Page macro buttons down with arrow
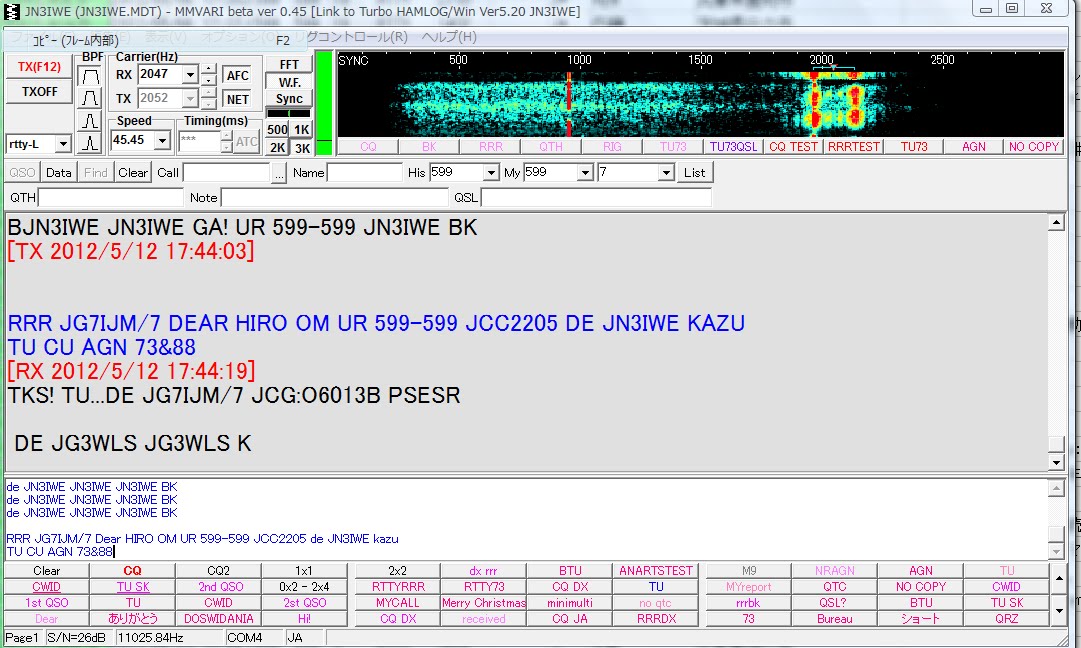Image resolution: width=1081 pixels, height=648 pixels. pos(1059,611)
